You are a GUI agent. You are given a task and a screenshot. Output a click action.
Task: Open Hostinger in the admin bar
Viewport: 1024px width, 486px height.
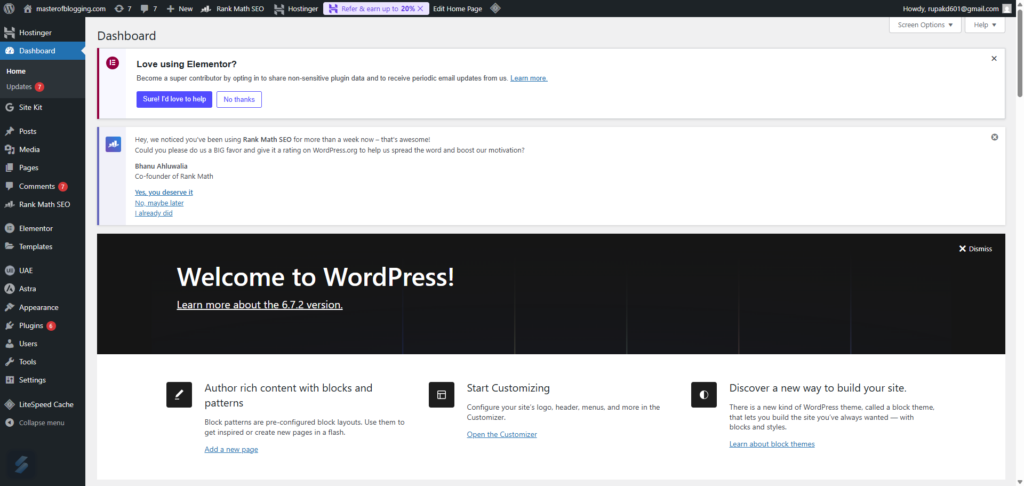point(296,8)
